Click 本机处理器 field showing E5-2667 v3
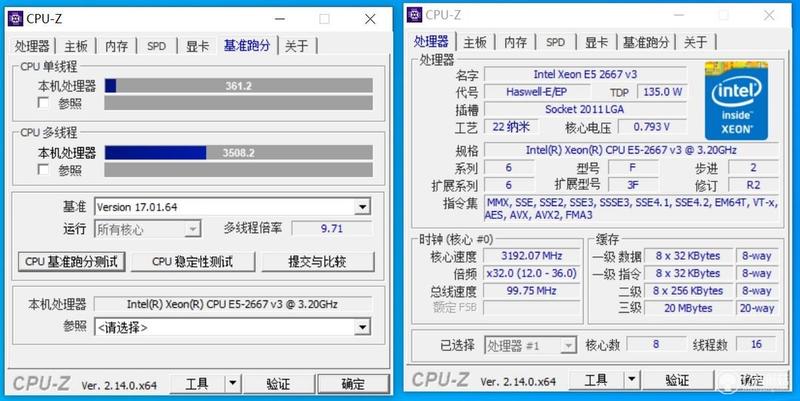800x401 pixels. click(x=233, y=304)
